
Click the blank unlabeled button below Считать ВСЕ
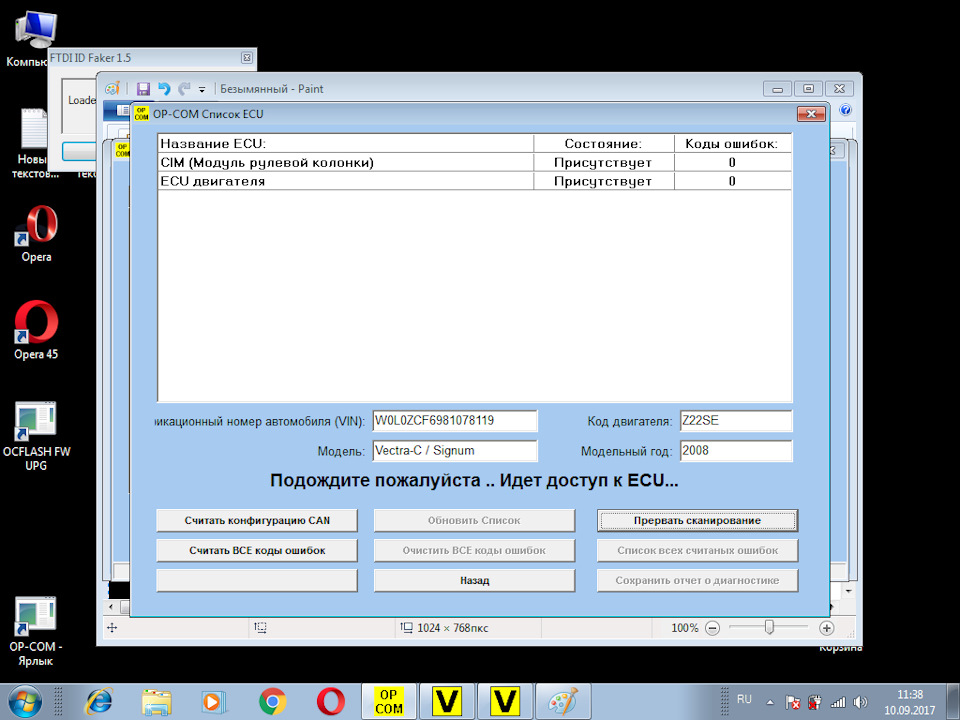point(257,580)
